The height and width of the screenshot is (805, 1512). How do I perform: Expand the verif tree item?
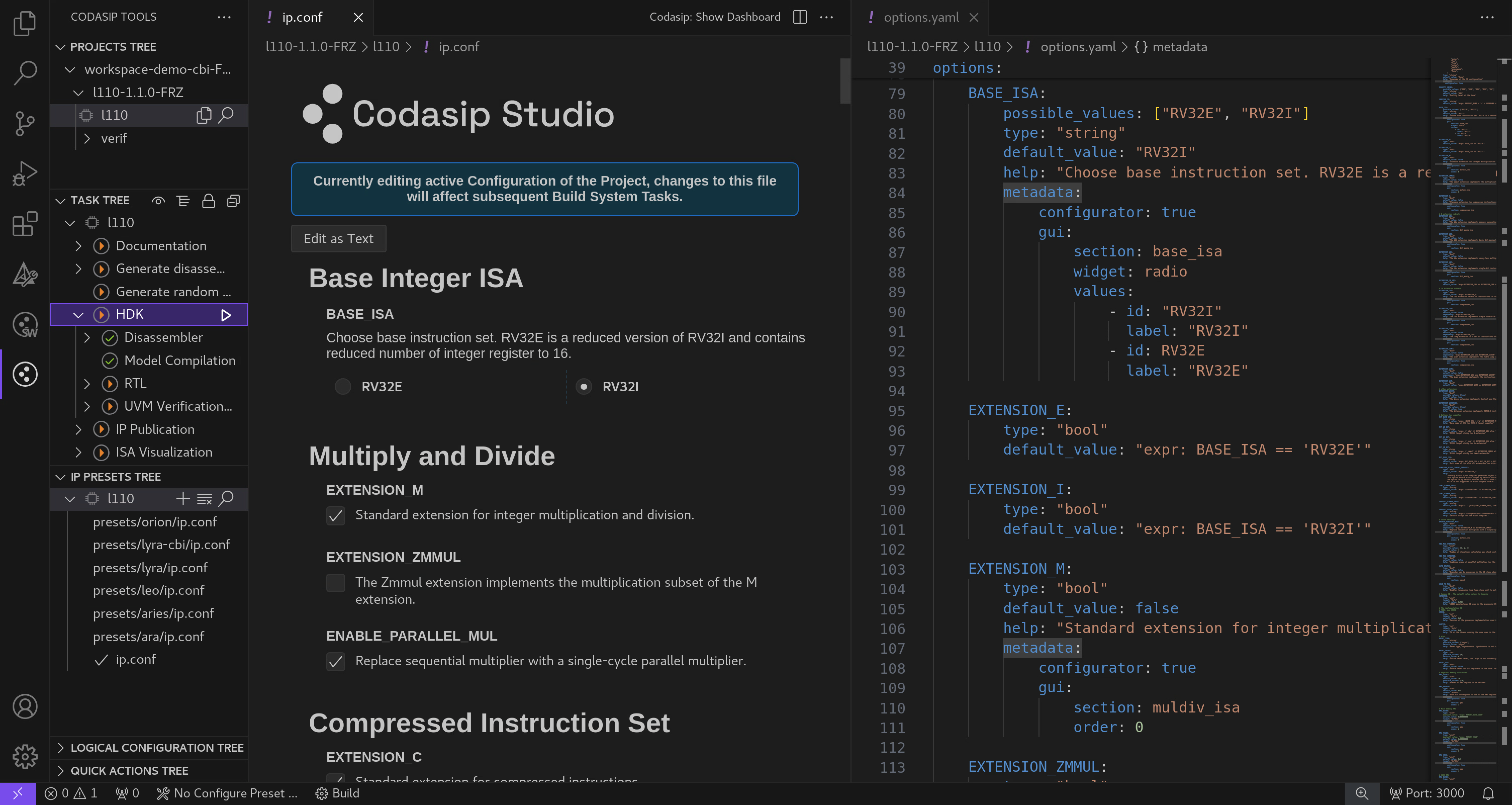pyautogui.click(x=87, y=139)
